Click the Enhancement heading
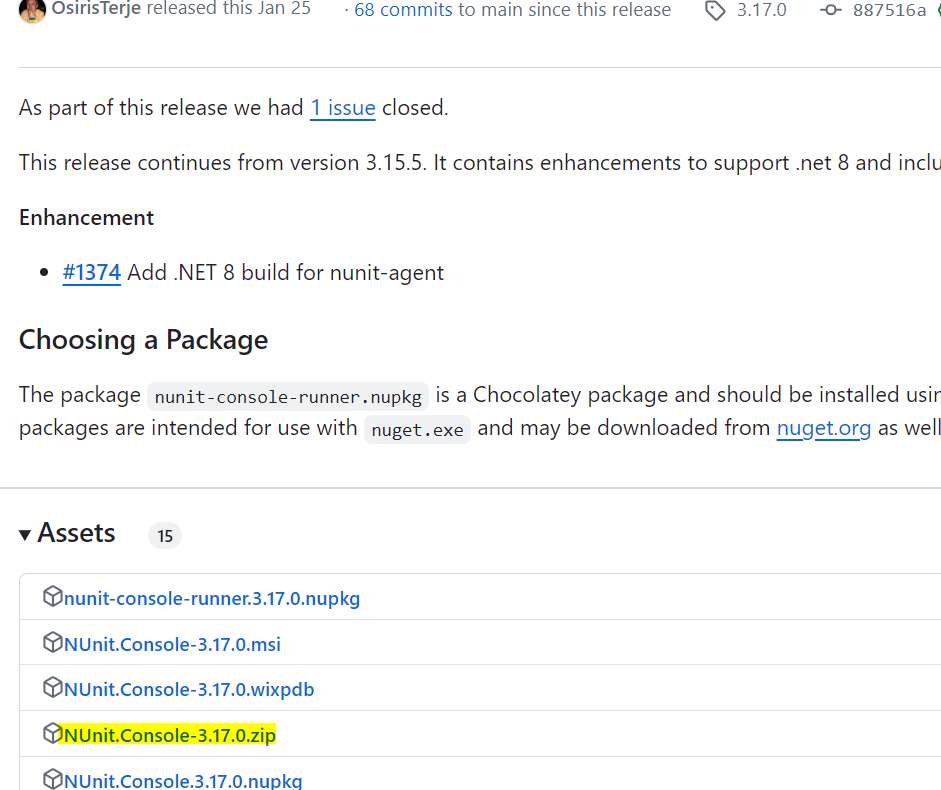This screenshot has height=790, width=941. tap(86, 217)
